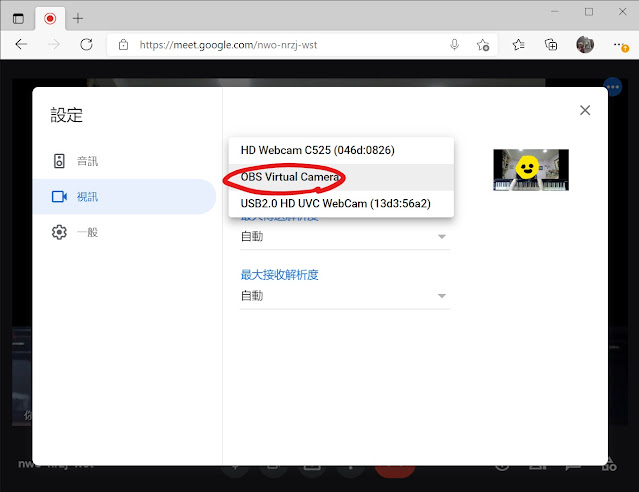
Task: Maximize the browser window
Action: point(589,12)
